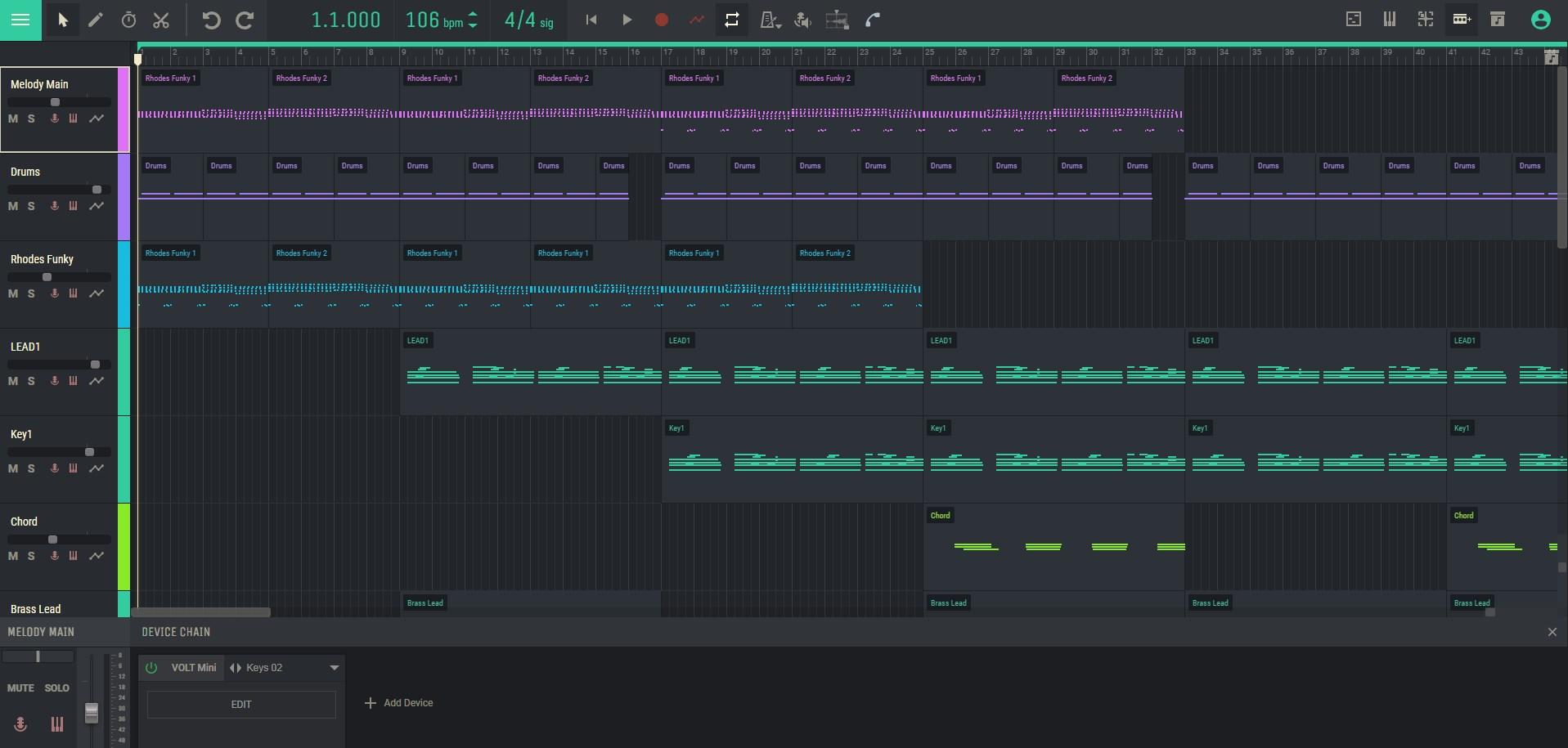Screen dimensions: 1568x748
Task: Click the EDIT button for VOLT Mini
Action: click(x=241, y=704)
